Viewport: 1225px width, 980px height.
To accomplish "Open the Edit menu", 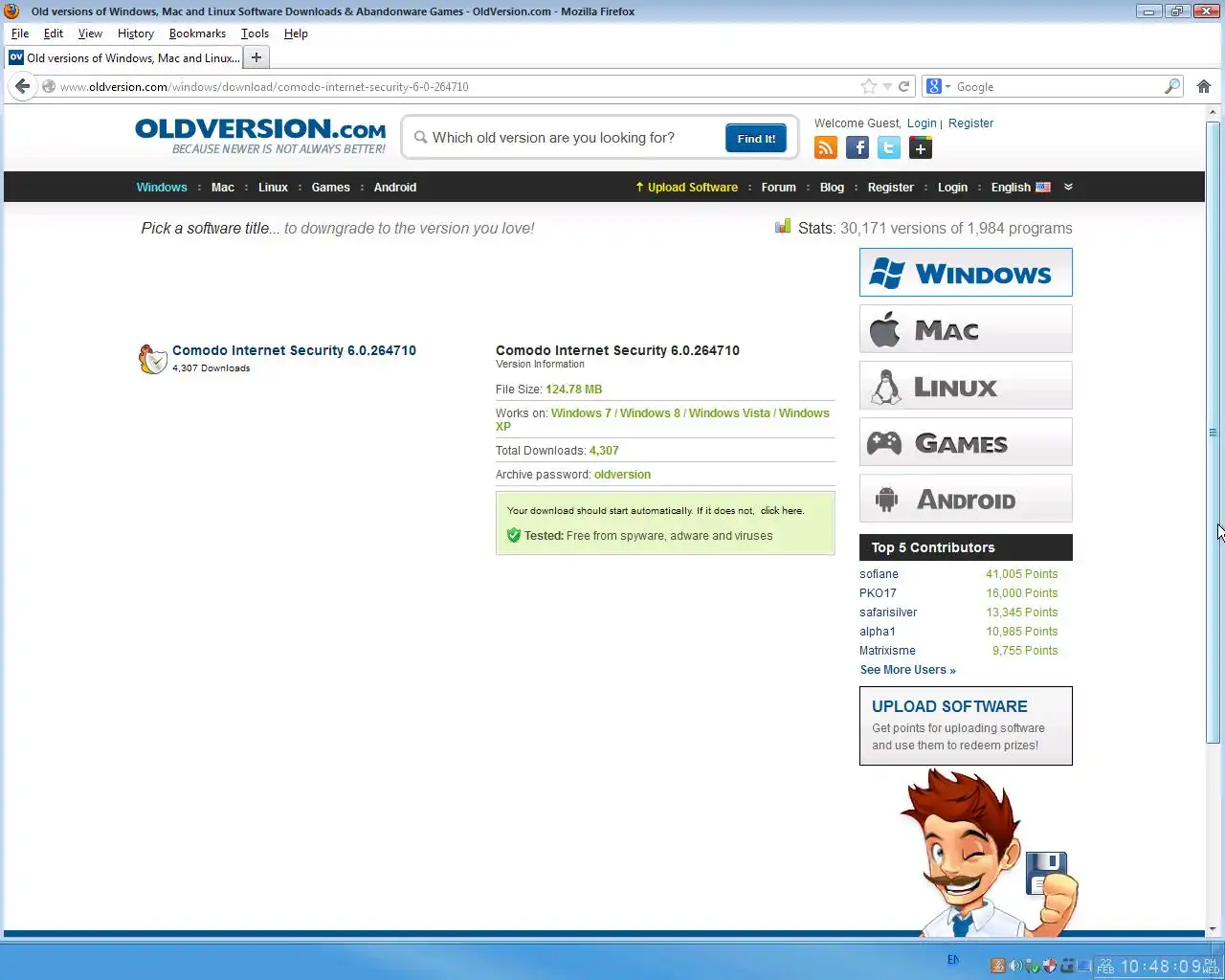I will (x=54, y=33).
